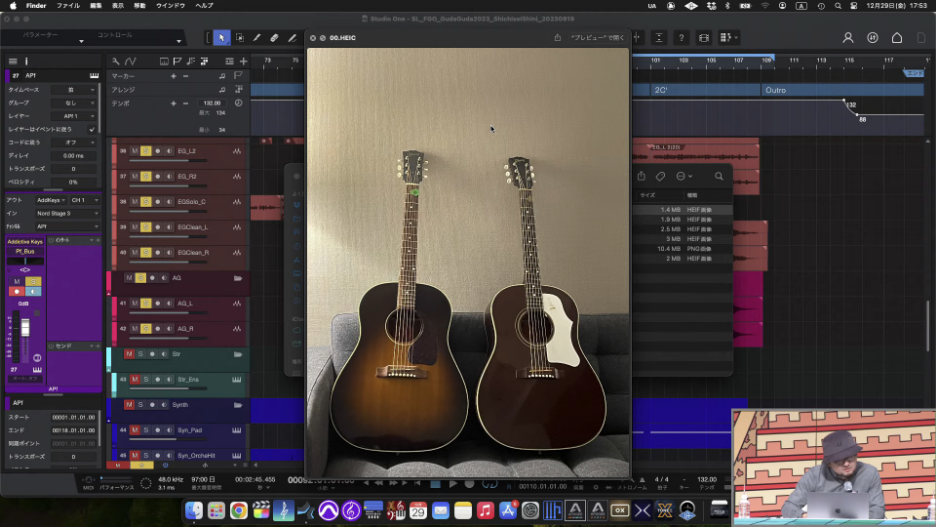Open the ウインドウ menu in menu bar
The height and width of the screenshot is (527, 936).
point(170,5)
